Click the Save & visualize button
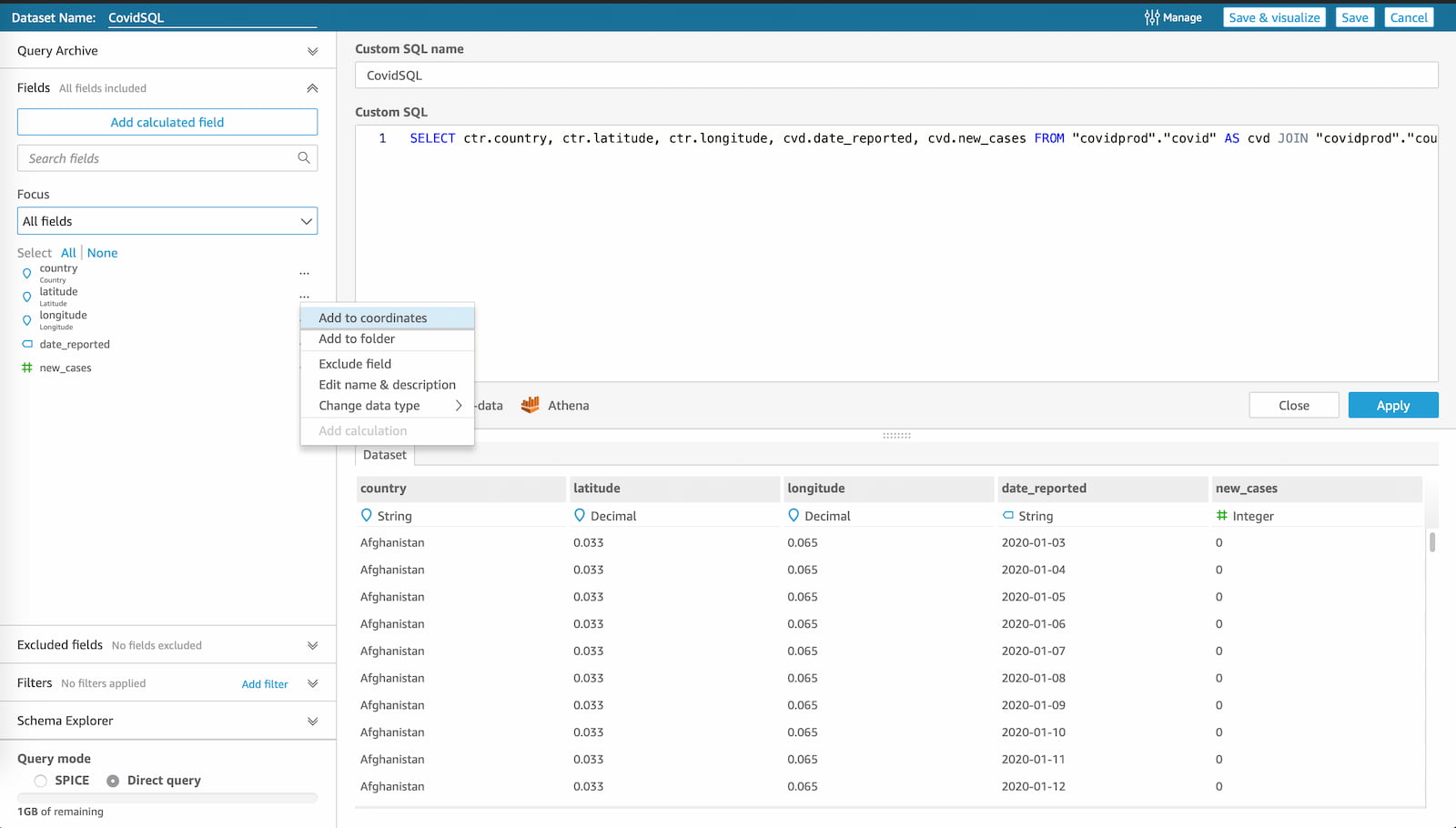The image size is (1456, 828). pos(1273,17)
